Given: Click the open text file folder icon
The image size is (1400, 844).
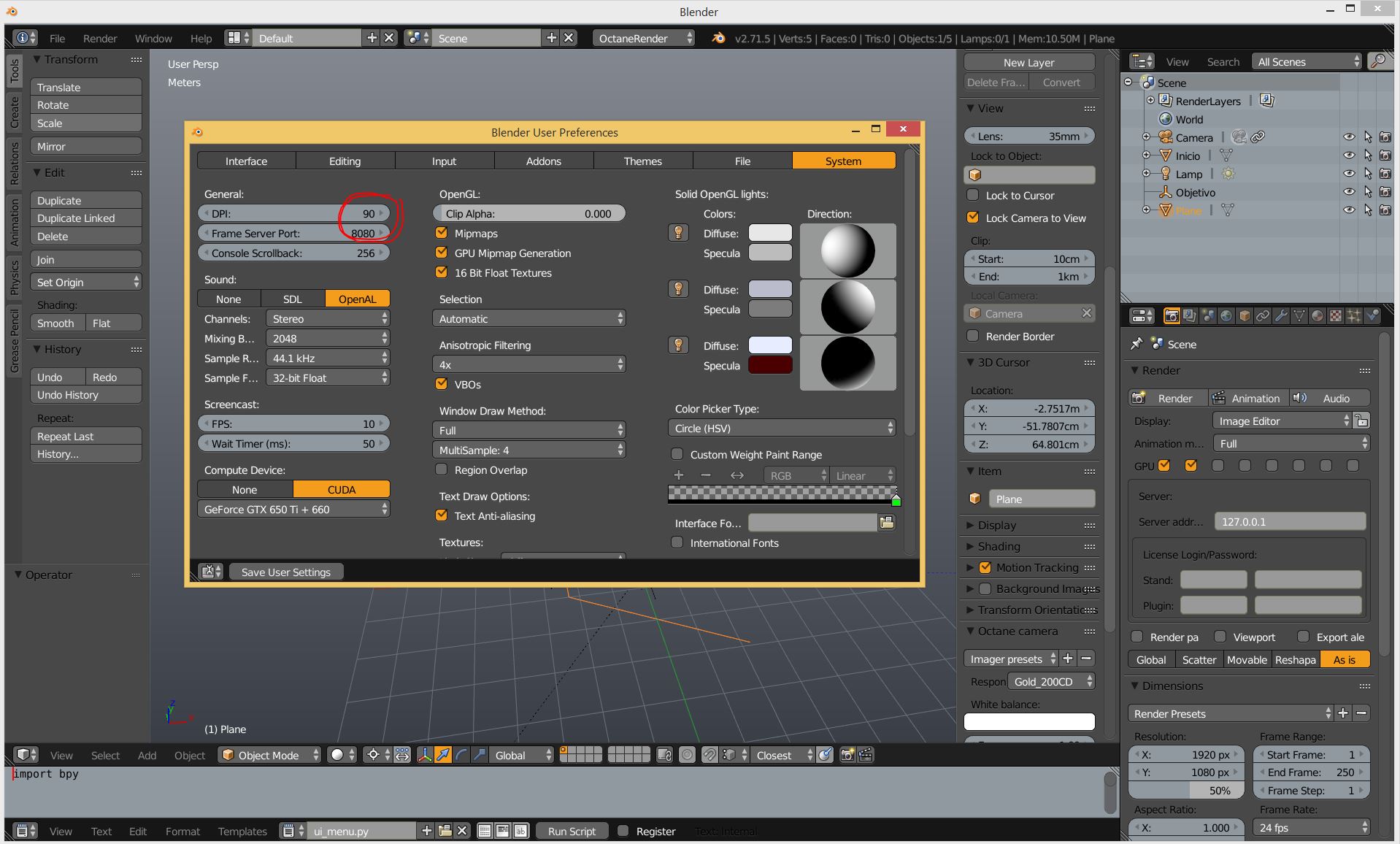Looking at the screenshot, I should coord(445,831).
